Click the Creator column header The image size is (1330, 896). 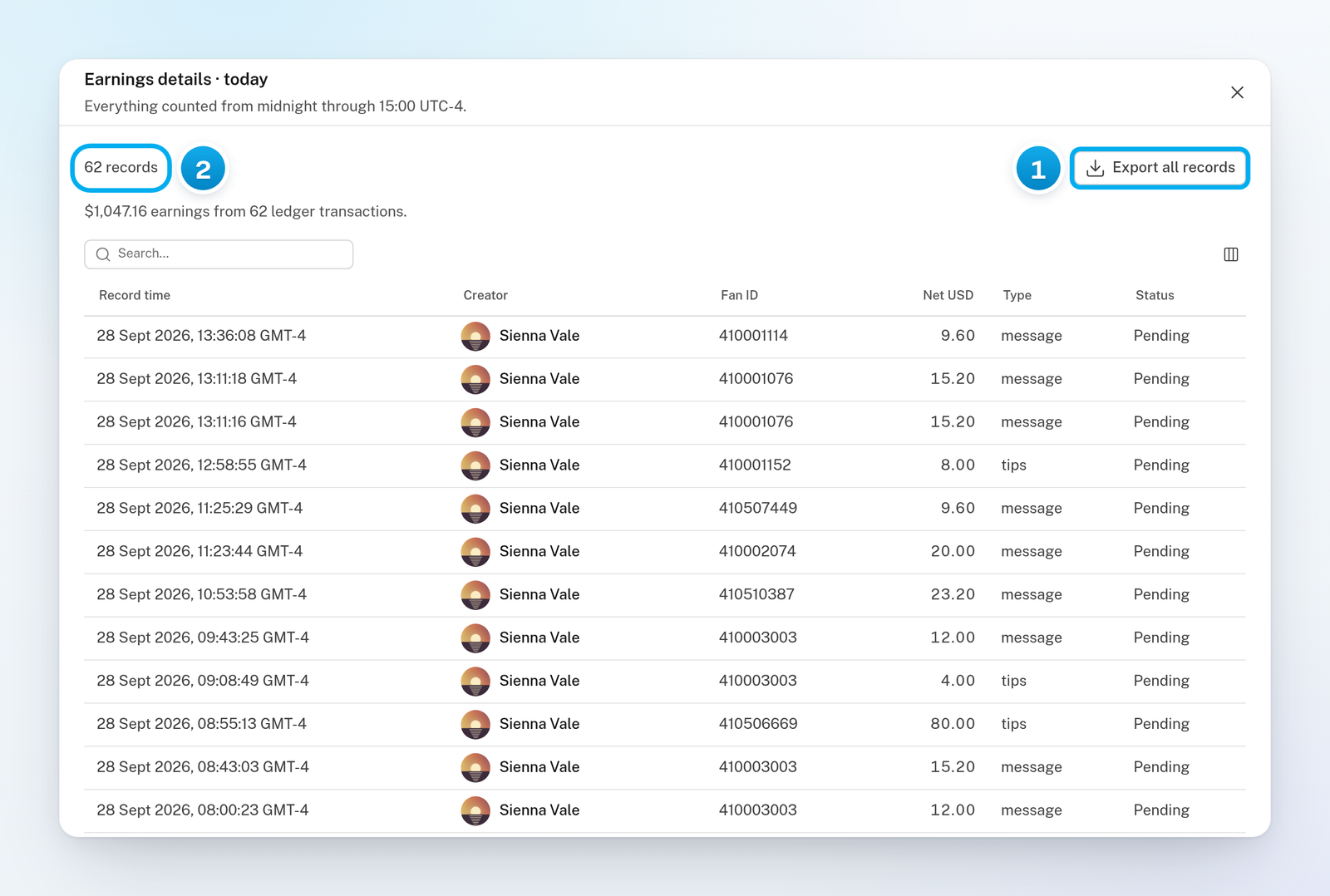coord(485,295)
